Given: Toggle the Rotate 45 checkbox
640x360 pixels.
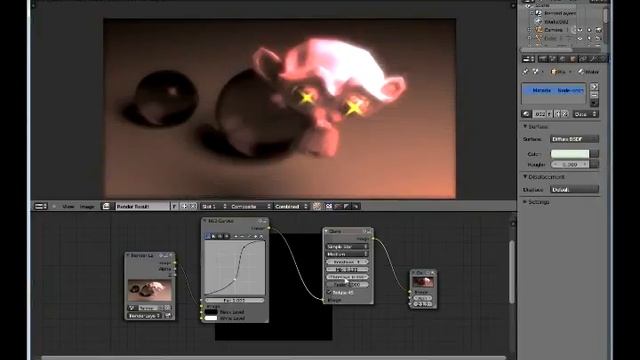Looking at the screenshot, I should (329, 292).
